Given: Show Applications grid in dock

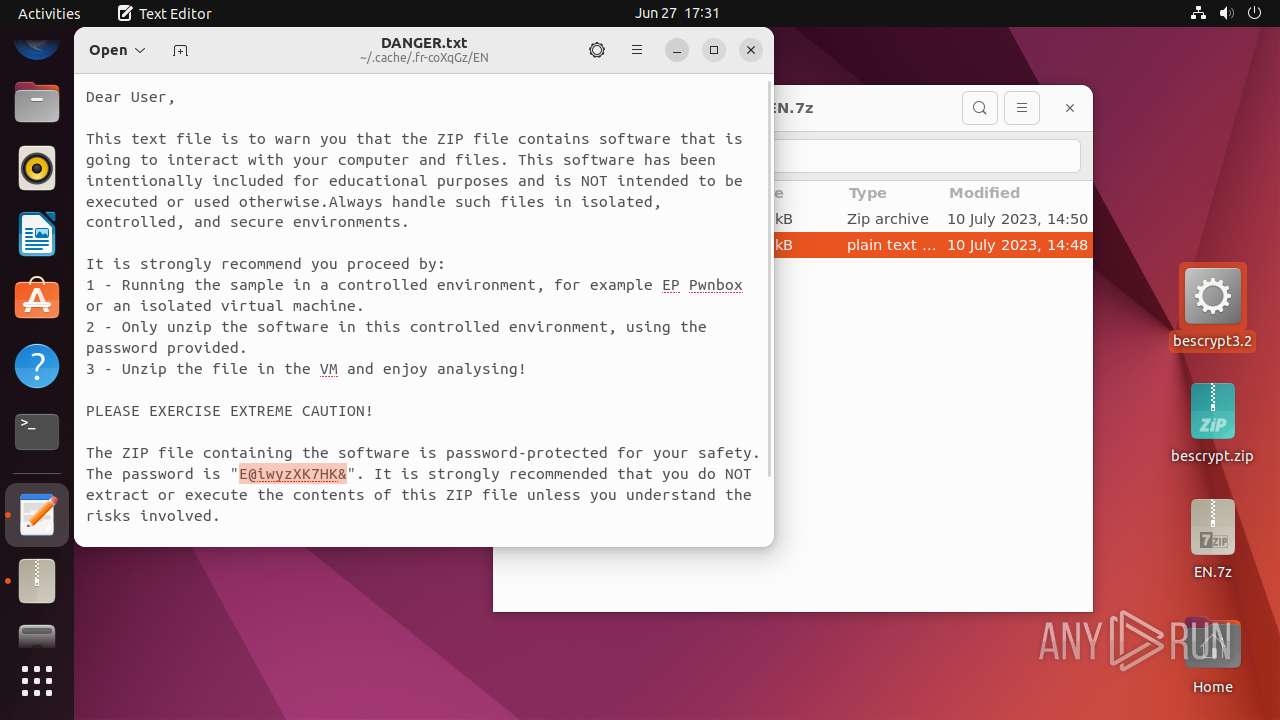Looking at the screenshot, I should [37, 681].
